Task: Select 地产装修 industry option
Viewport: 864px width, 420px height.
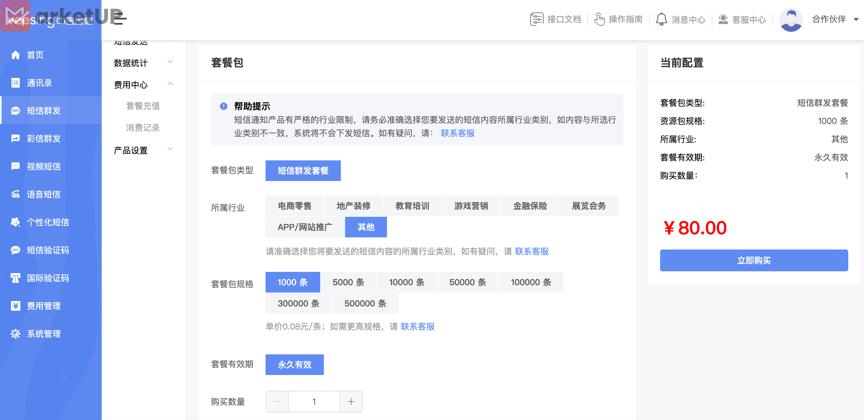Action: [x=353, y=206]
